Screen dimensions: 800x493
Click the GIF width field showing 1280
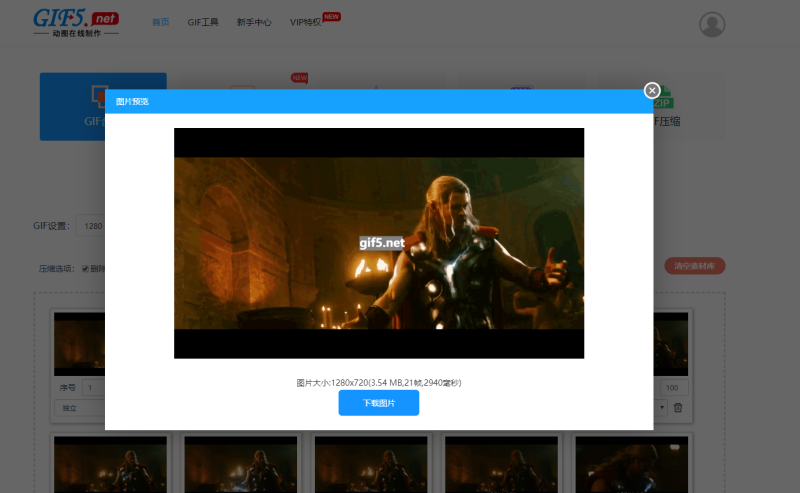[x=91, y=226]
